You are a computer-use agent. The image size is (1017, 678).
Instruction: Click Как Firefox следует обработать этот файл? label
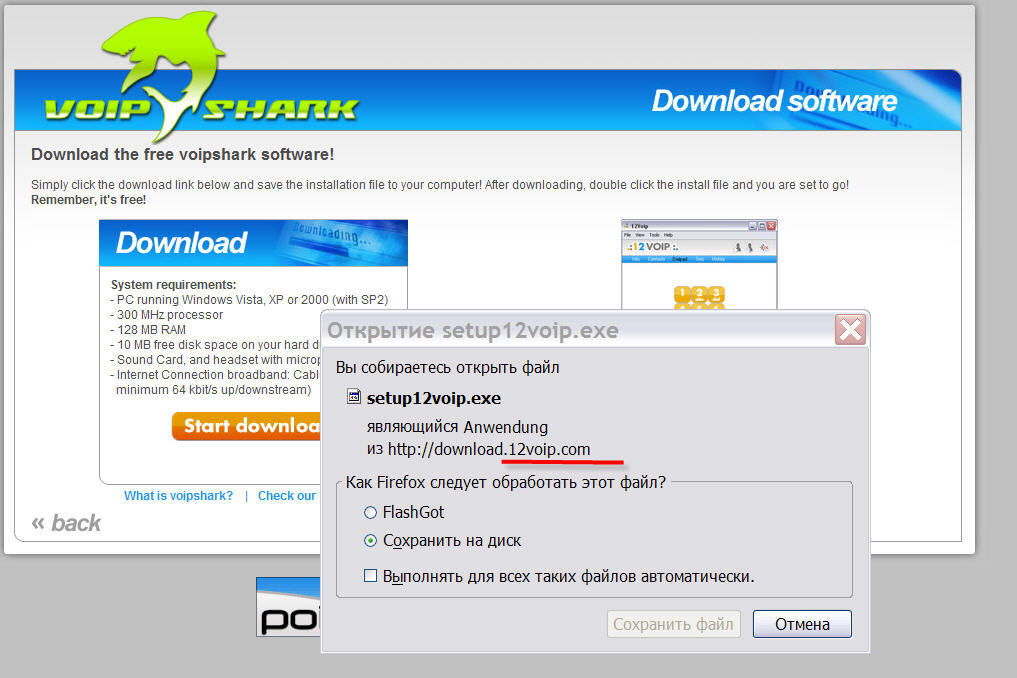coord(506,482)
